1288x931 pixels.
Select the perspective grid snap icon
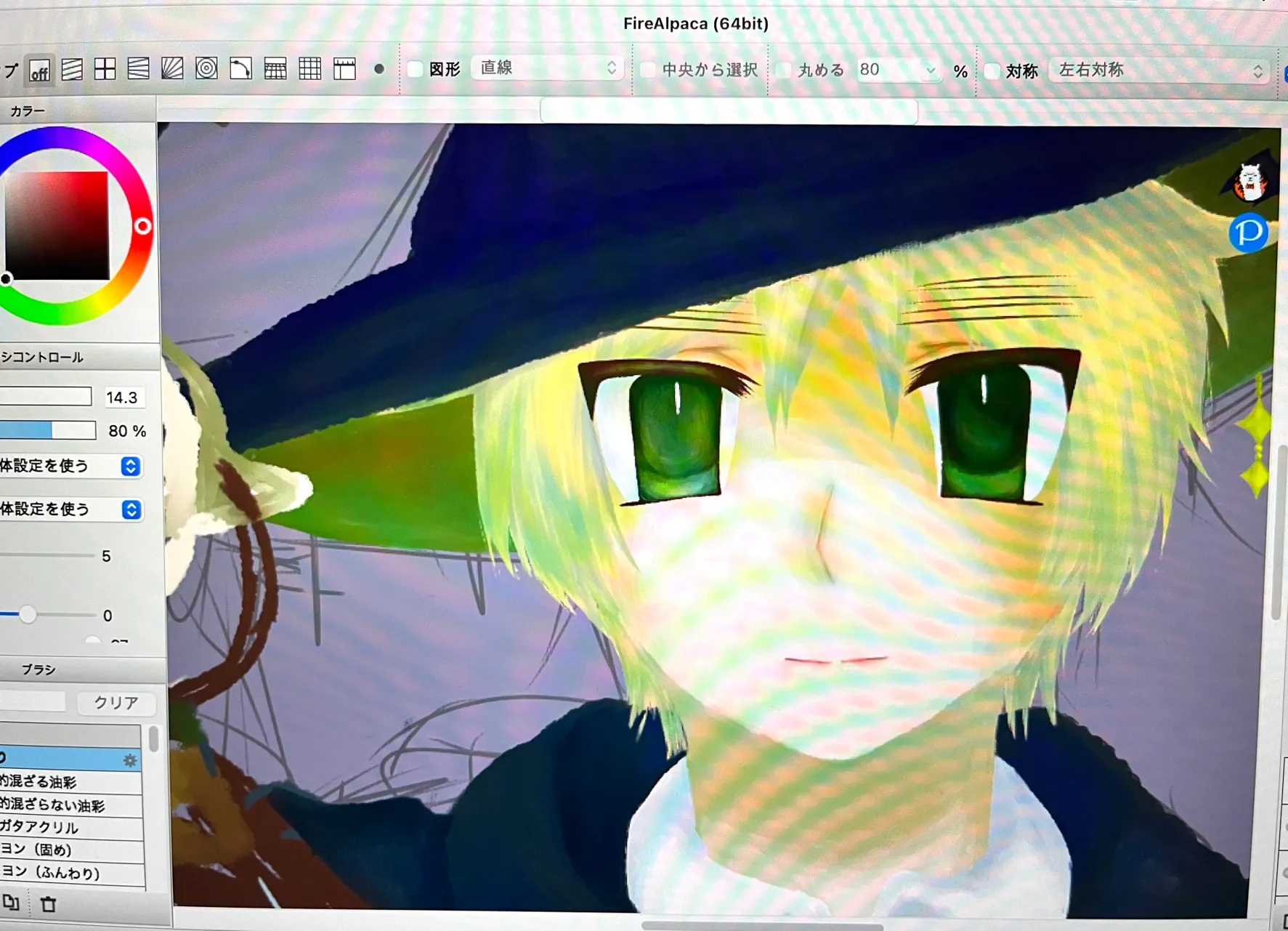pyautogui.click(x=275, y=70)
